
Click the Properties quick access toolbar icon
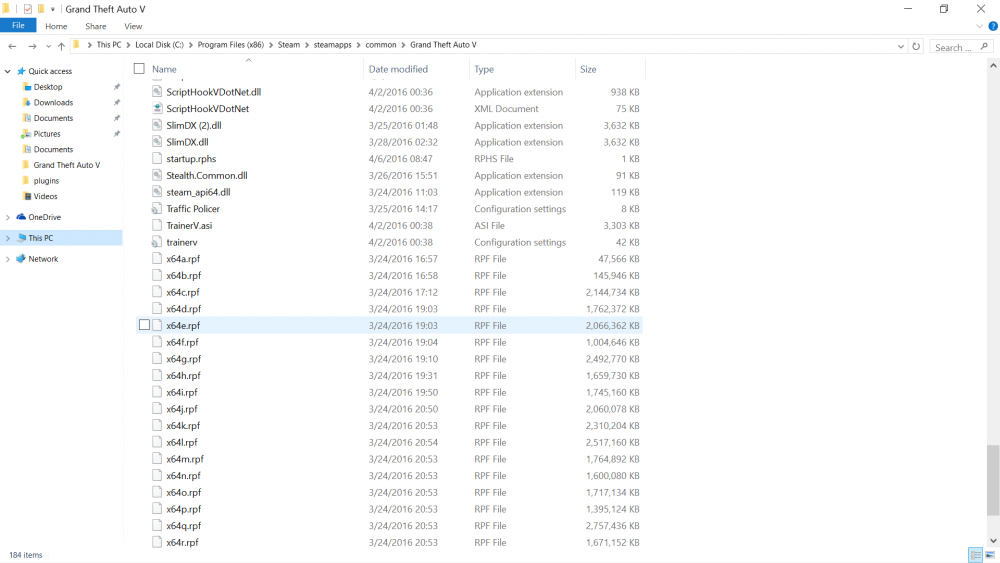[x=27, y=9]
